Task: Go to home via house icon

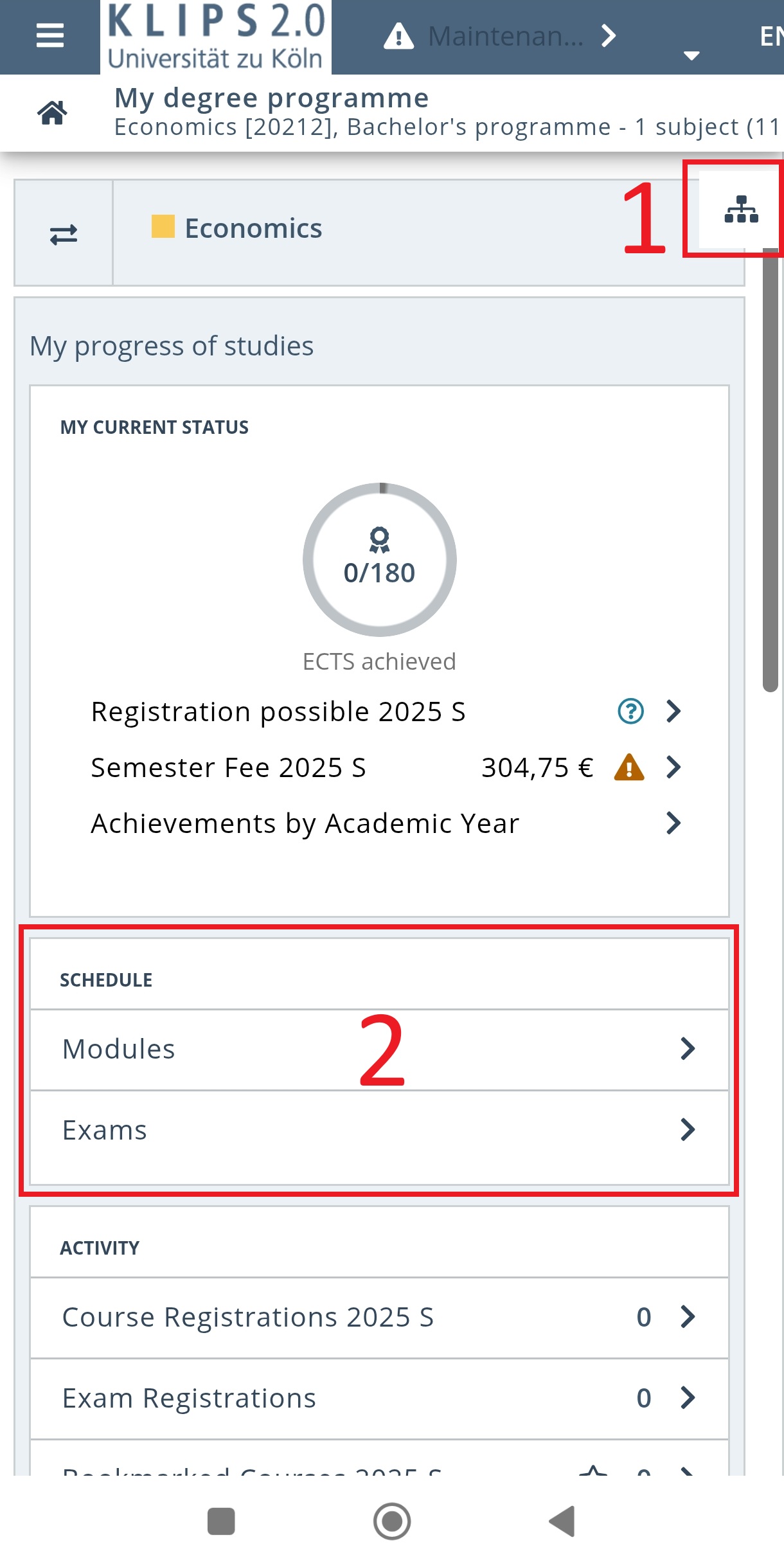Action: [52, 112]
